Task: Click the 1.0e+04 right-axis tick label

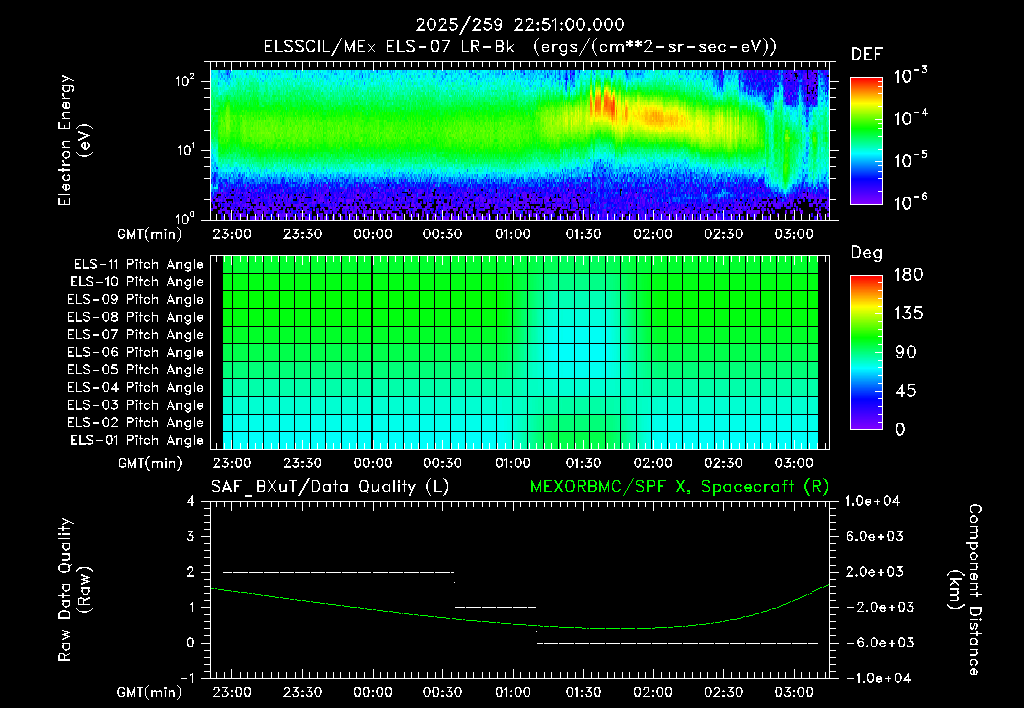Action: click(x=872, y=502)
